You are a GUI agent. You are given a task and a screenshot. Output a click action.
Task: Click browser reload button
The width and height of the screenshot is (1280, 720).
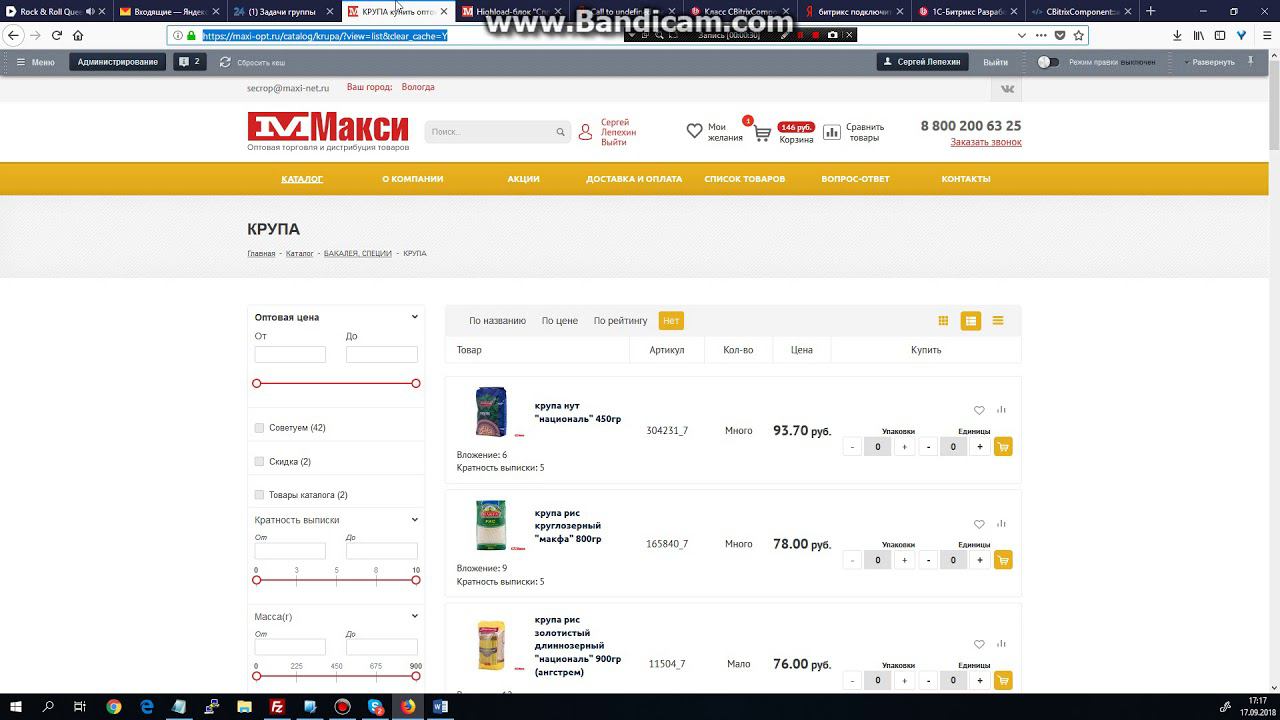coord(57,35)
